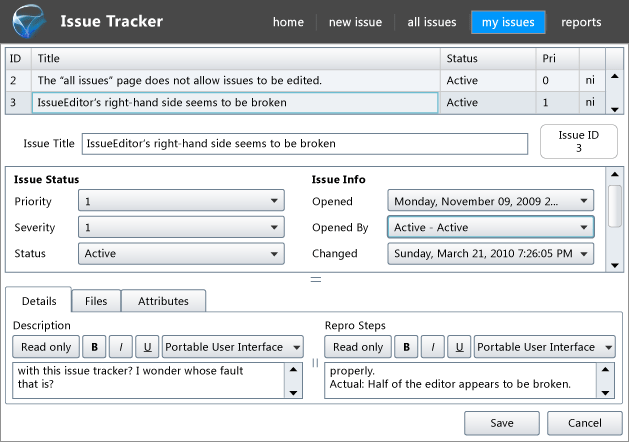Click the Issue Tracker logo icon
Viewport: 629px width, 442px height.
(27, 22)
